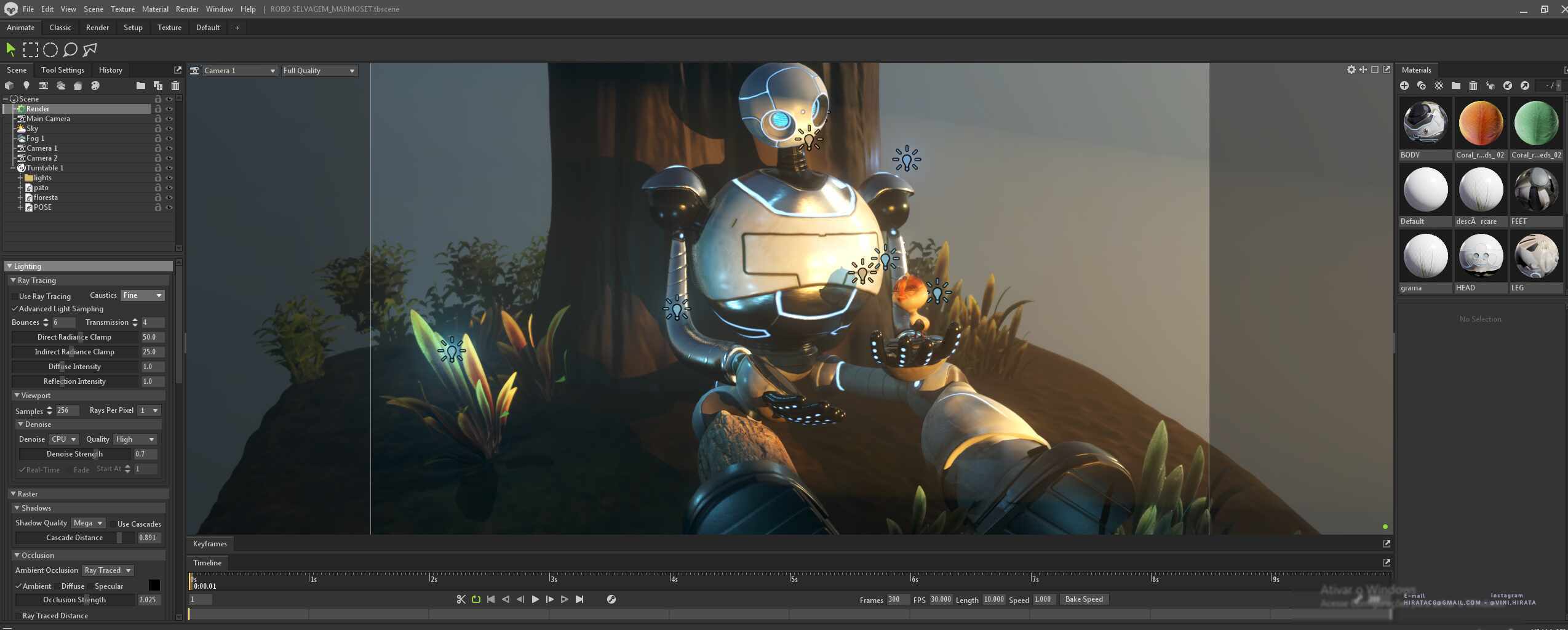
Task: Jump to last frame in timeline
Action: (579, 599)
